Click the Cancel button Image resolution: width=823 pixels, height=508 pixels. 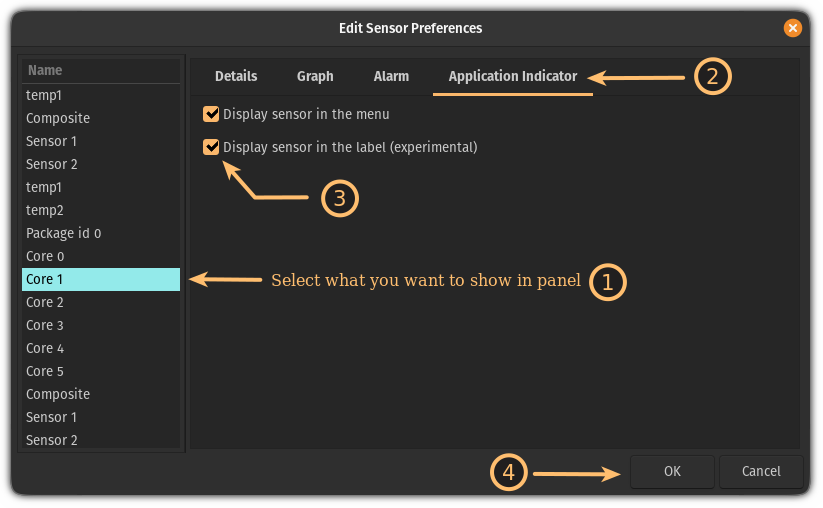761,471
